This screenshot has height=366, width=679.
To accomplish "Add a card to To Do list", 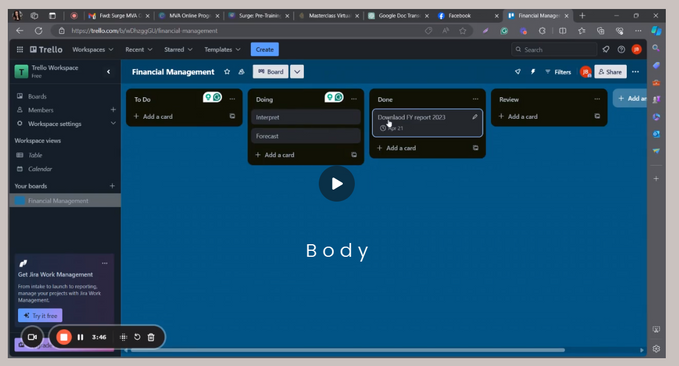I will (x=153, y=117).
